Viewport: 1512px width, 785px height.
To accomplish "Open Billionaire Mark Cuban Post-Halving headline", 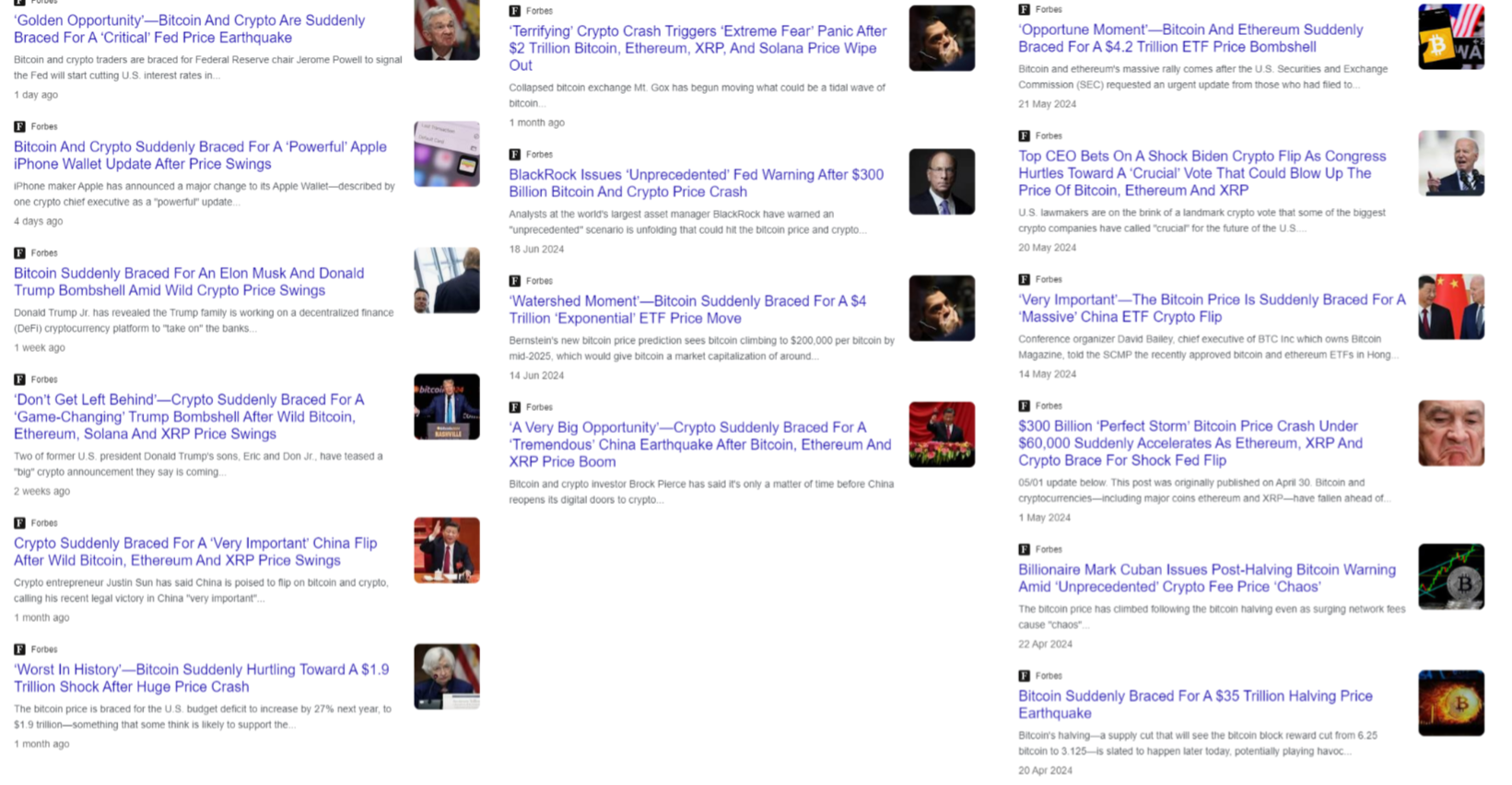I will [x=1207, y=578].
